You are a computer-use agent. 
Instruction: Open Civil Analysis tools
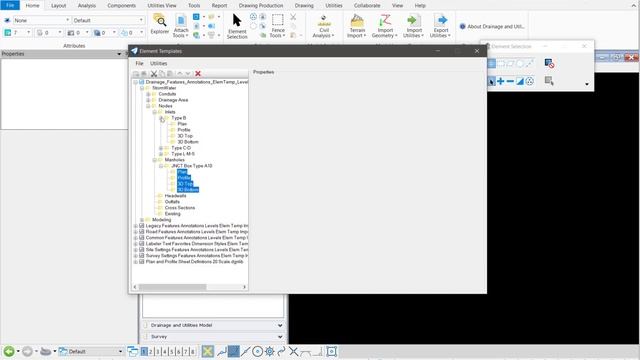click(324, 26)
